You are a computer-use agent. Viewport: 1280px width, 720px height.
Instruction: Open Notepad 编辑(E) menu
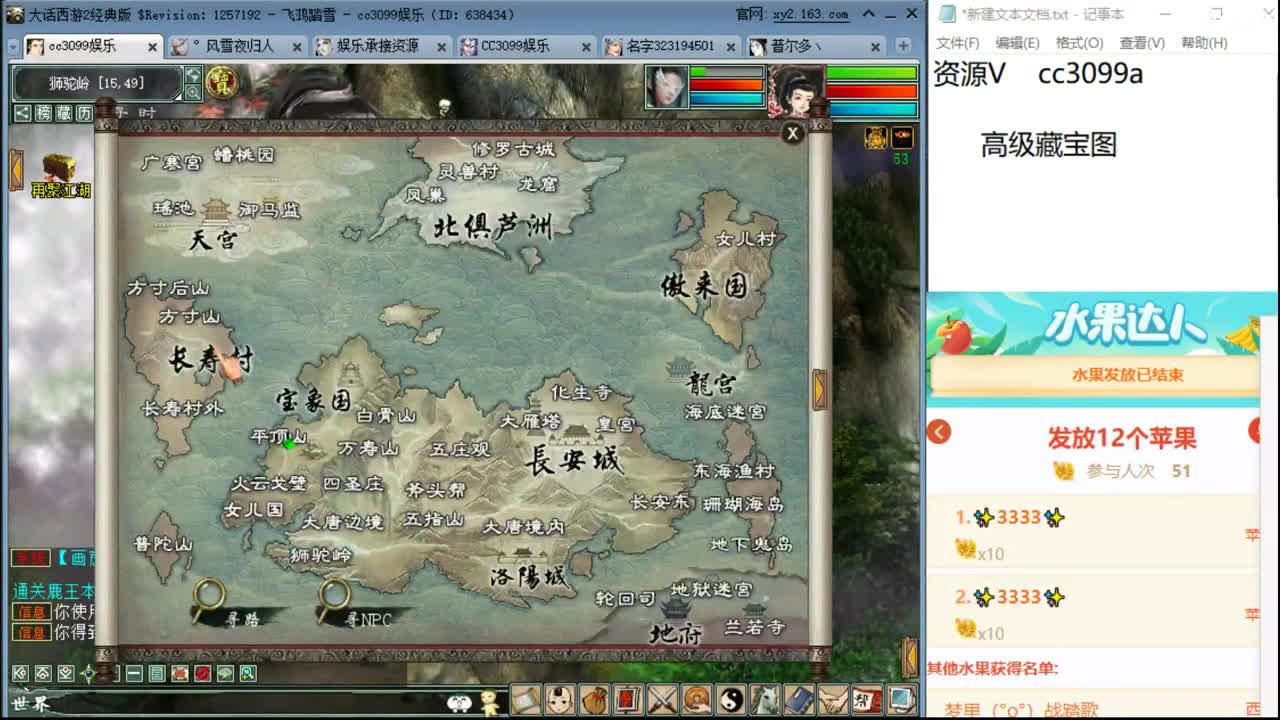(1017, 43)
